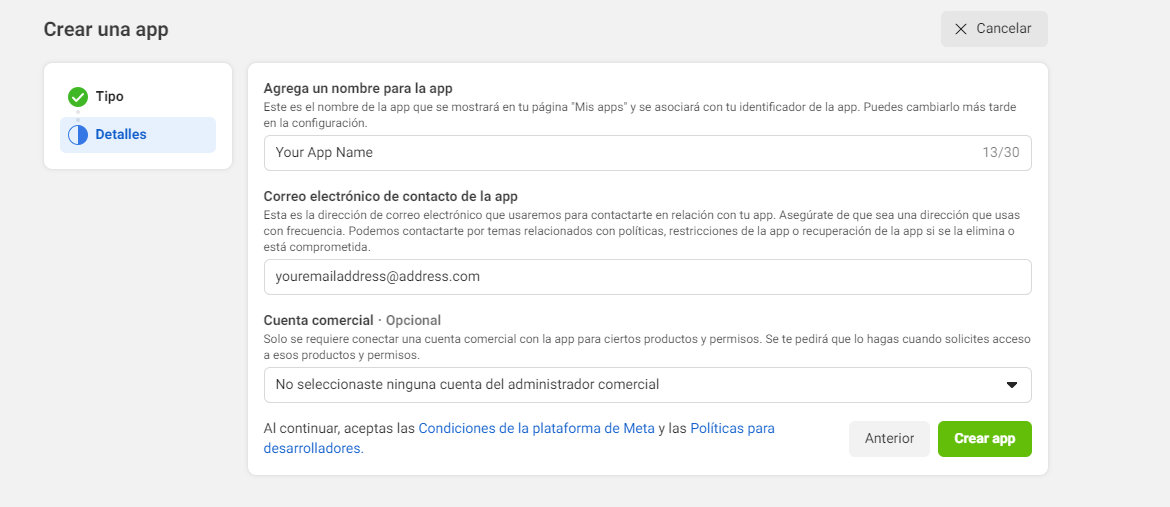
Task: Open the Condiciones de la plataforma de Meta link
Action: 536,428
